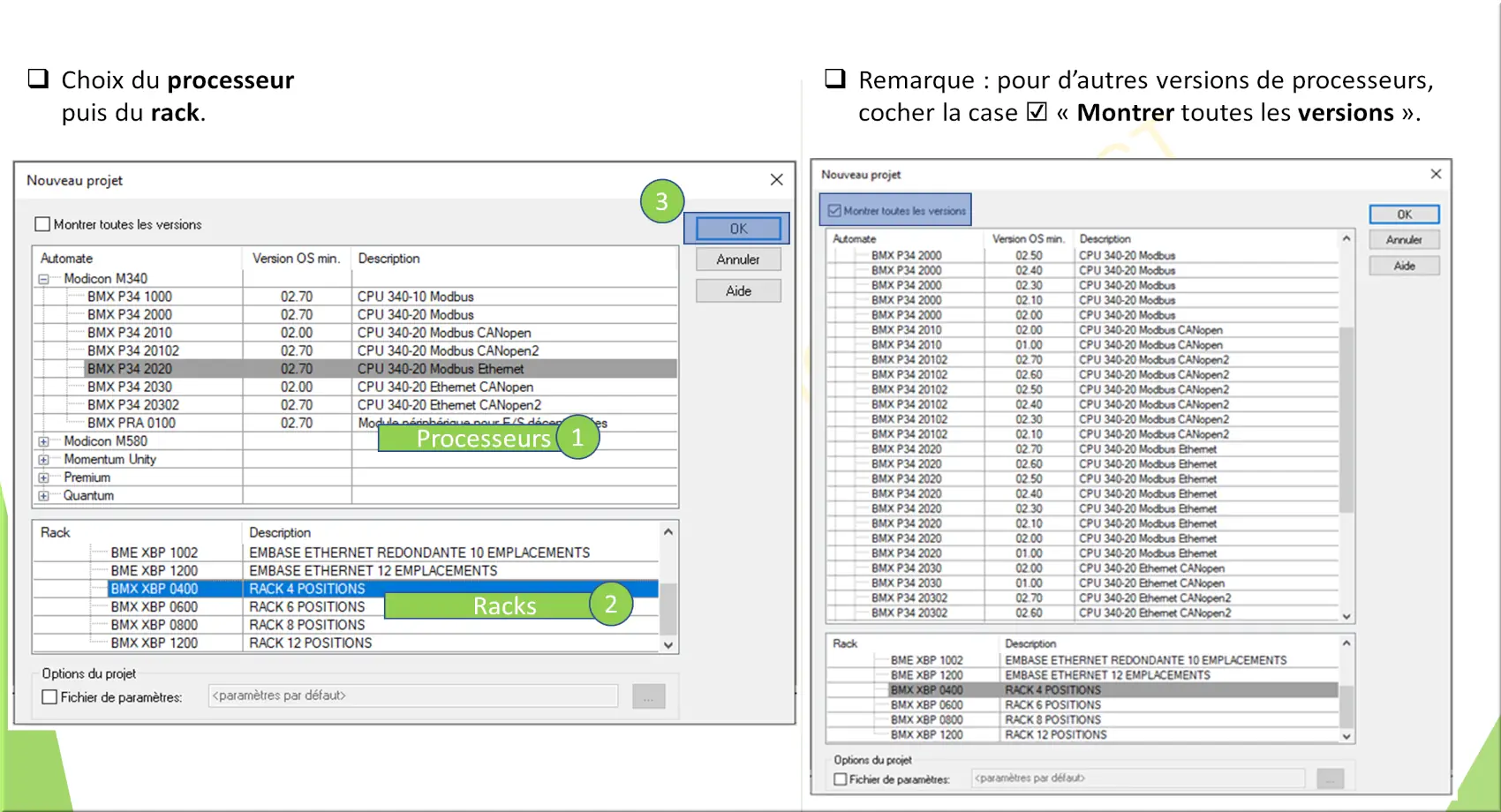Select BME XBP 1002 rack in left dialog
The height and width of the screenshot is (812, 1501).
tap(154, 553)
